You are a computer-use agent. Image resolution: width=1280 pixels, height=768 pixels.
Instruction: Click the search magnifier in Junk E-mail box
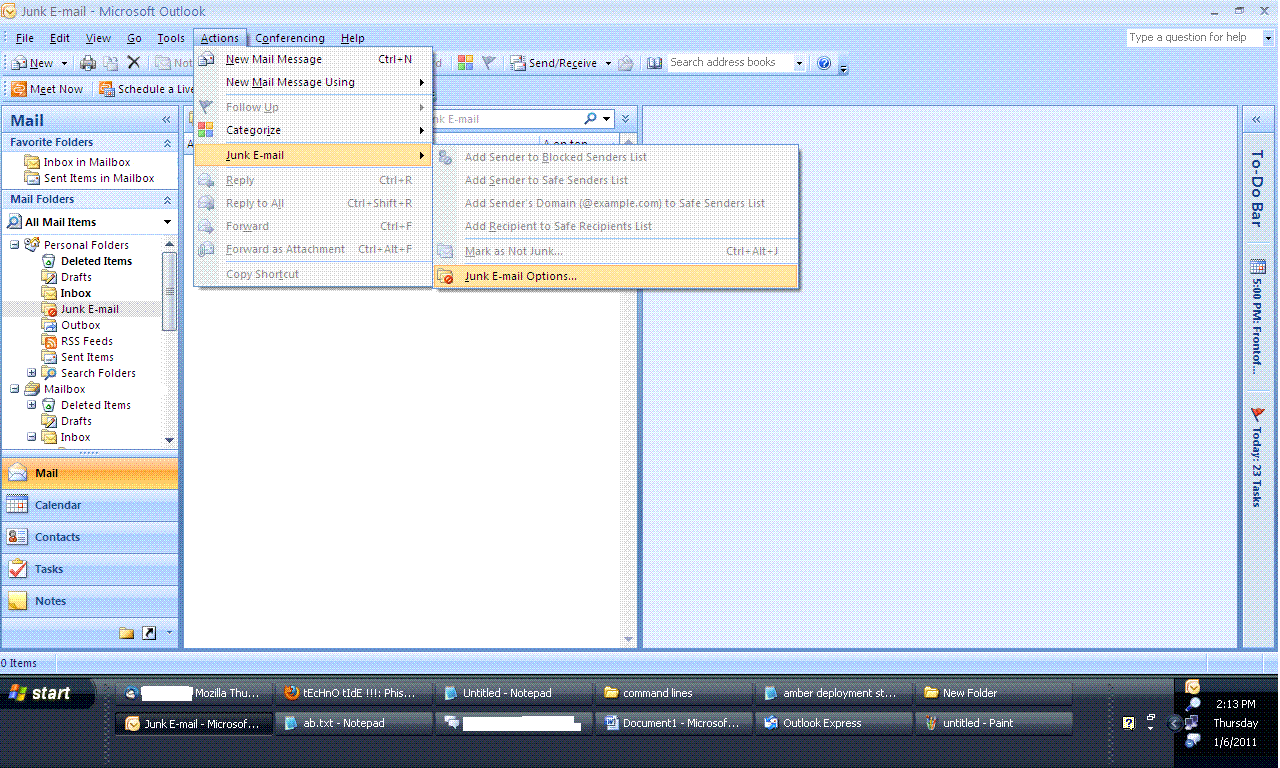point(591,119)
